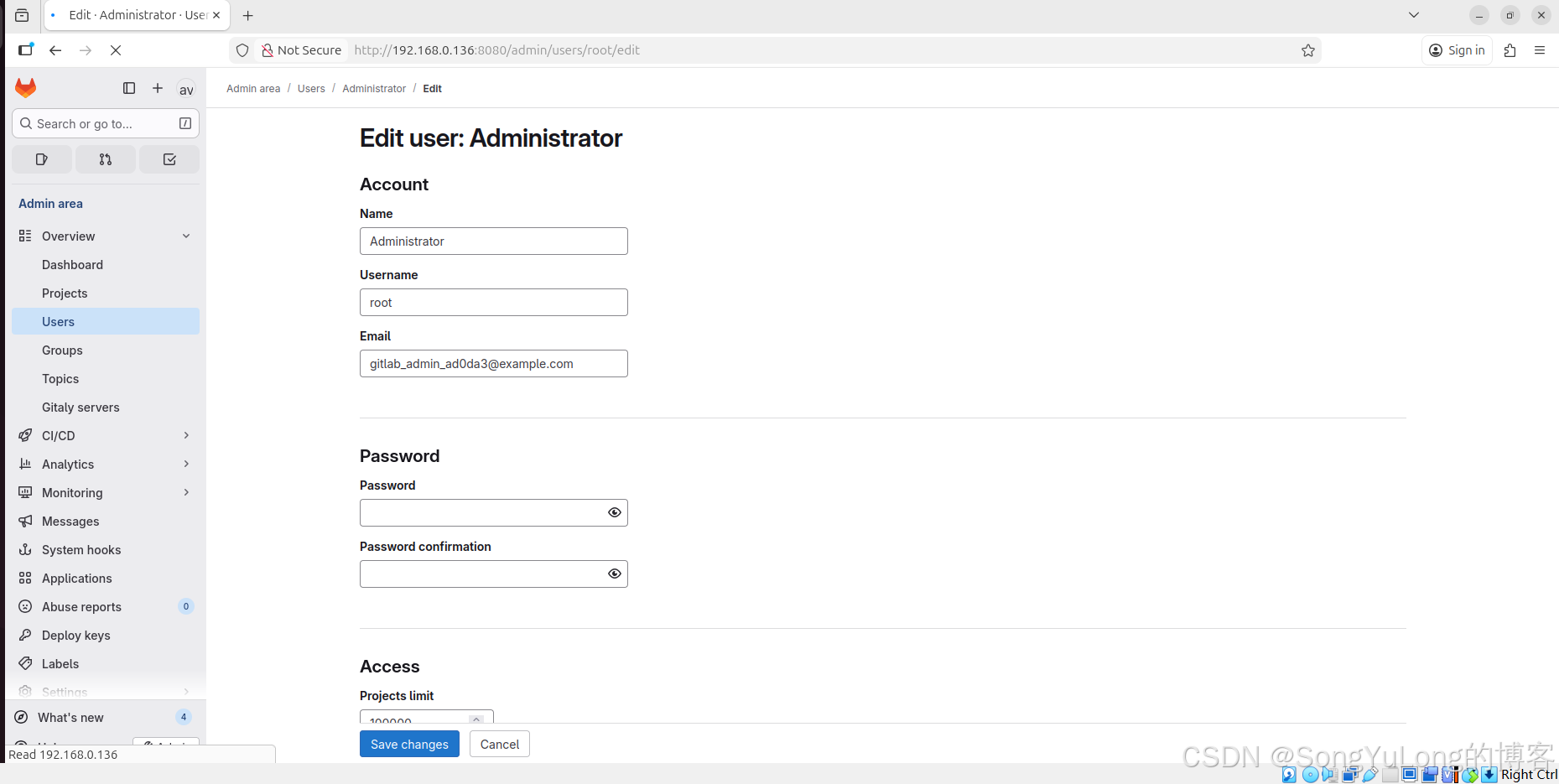Screen dimensions: 1559x784
Task: Toggle the sidebar collapse icon
Action: pyautogui.click(x=129, y=88)
